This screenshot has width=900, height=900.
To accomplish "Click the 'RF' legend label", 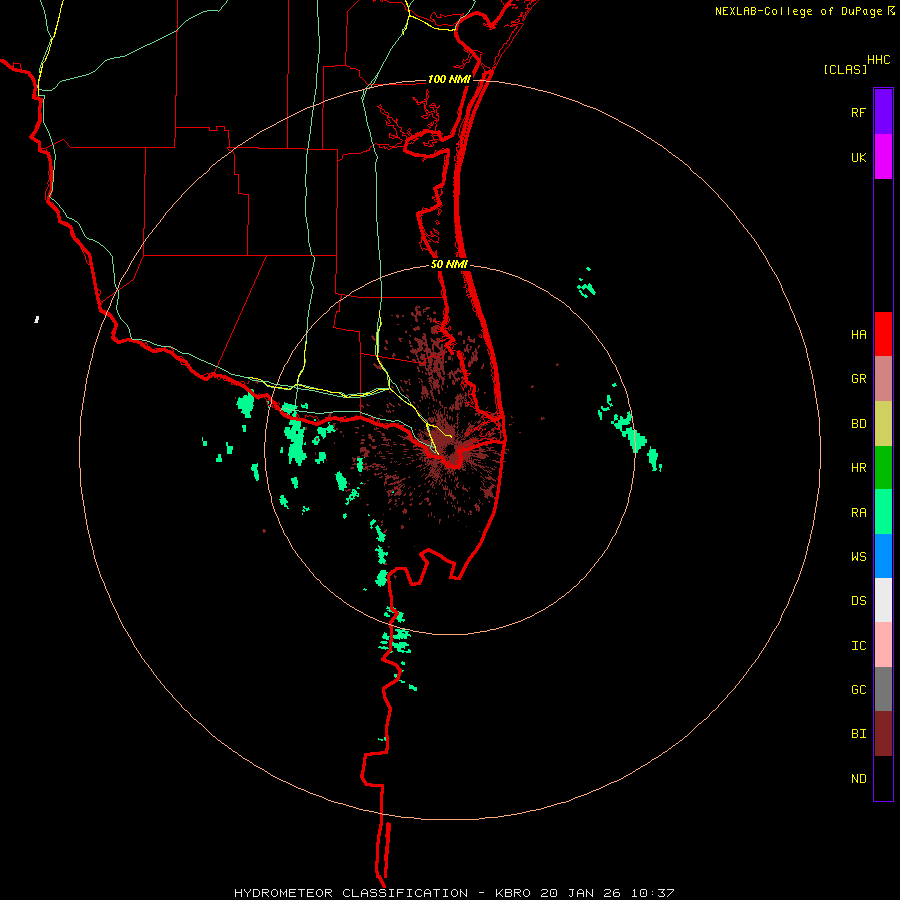I will pyautogui.click(x=858, y=112).
